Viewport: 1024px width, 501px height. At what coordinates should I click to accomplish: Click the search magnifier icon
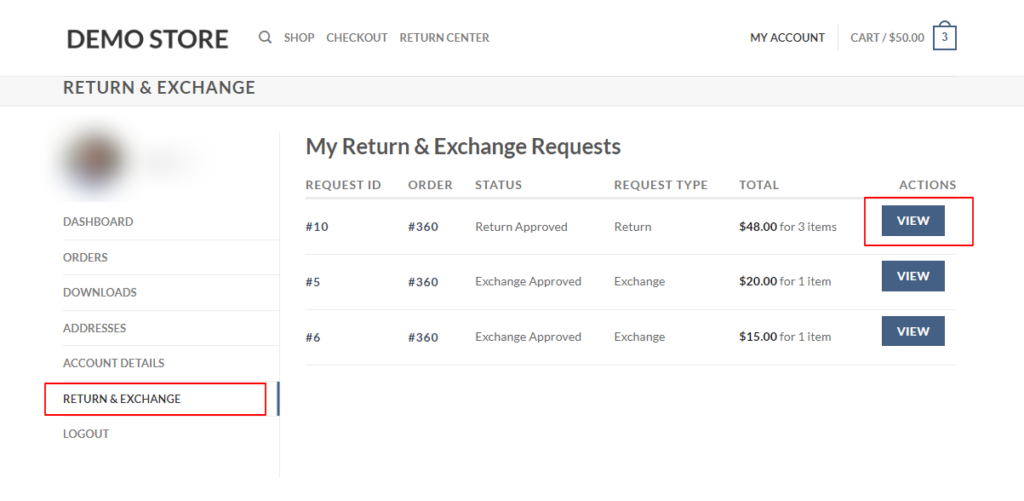tap(265, 38)
